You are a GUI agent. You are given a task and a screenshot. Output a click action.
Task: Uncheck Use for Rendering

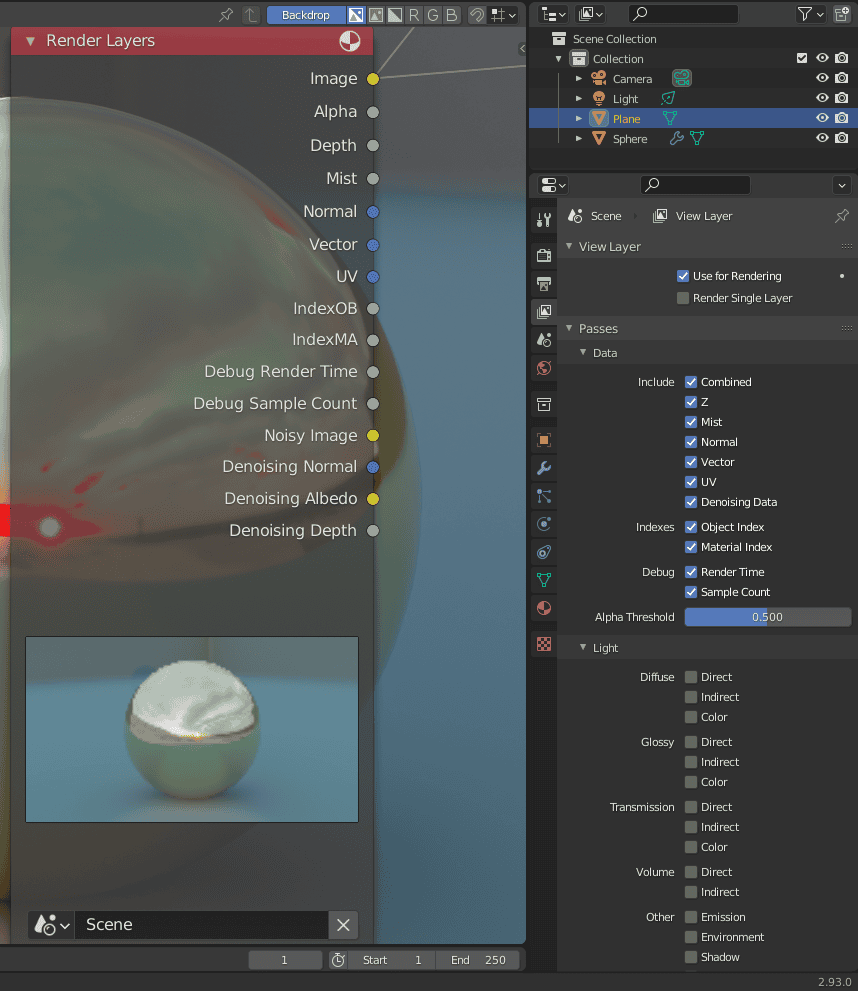point(682,275)
